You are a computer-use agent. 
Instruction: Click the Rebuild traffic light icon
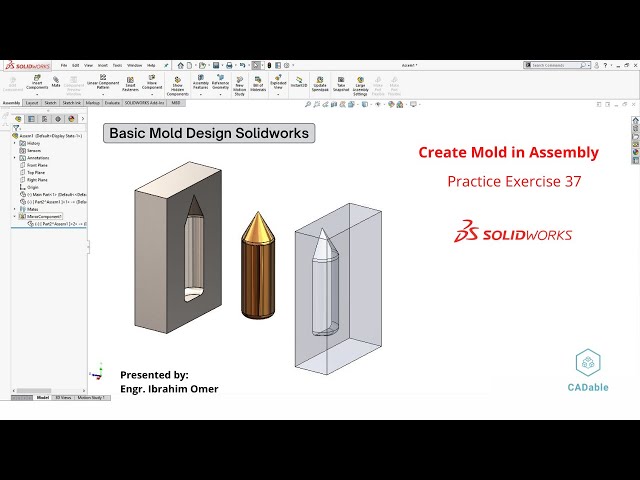[x=269, y=65]
